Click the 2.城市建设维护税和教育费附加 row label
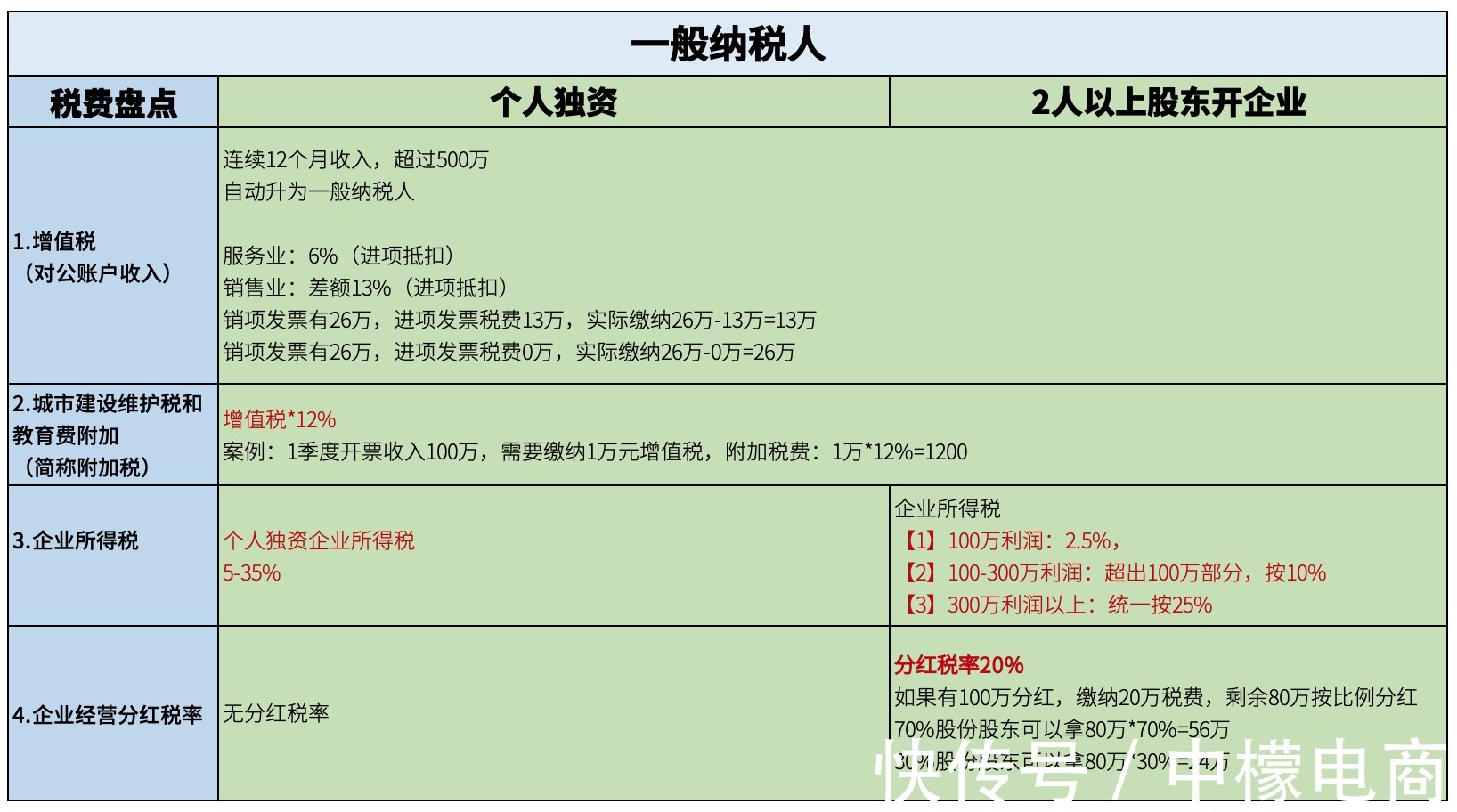This screenshot has height=812, width=1457. click(x=108, y=419)
